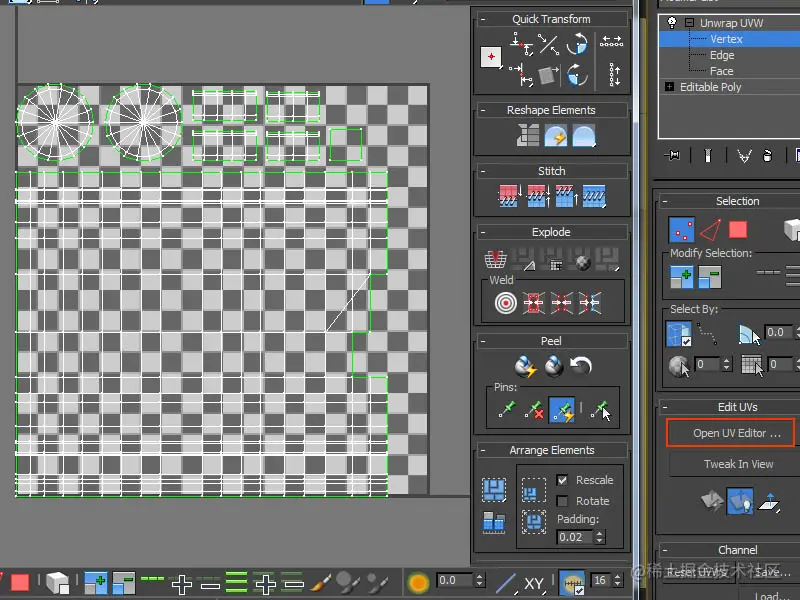Click Align Vertically to Pivot icon
This screenshot has height=600, width=800.
click(522, 76)
